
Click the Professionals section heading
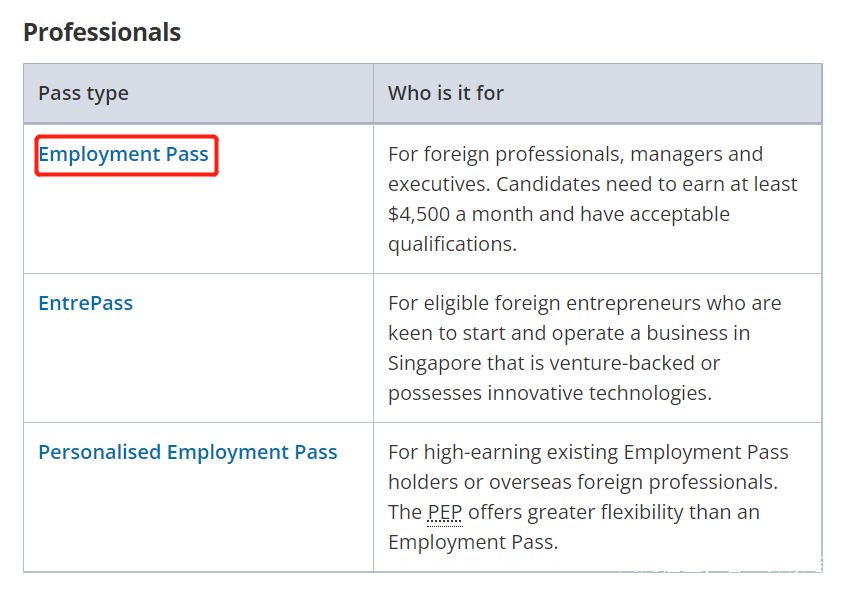pyautogui.click(x=102, y=32)
